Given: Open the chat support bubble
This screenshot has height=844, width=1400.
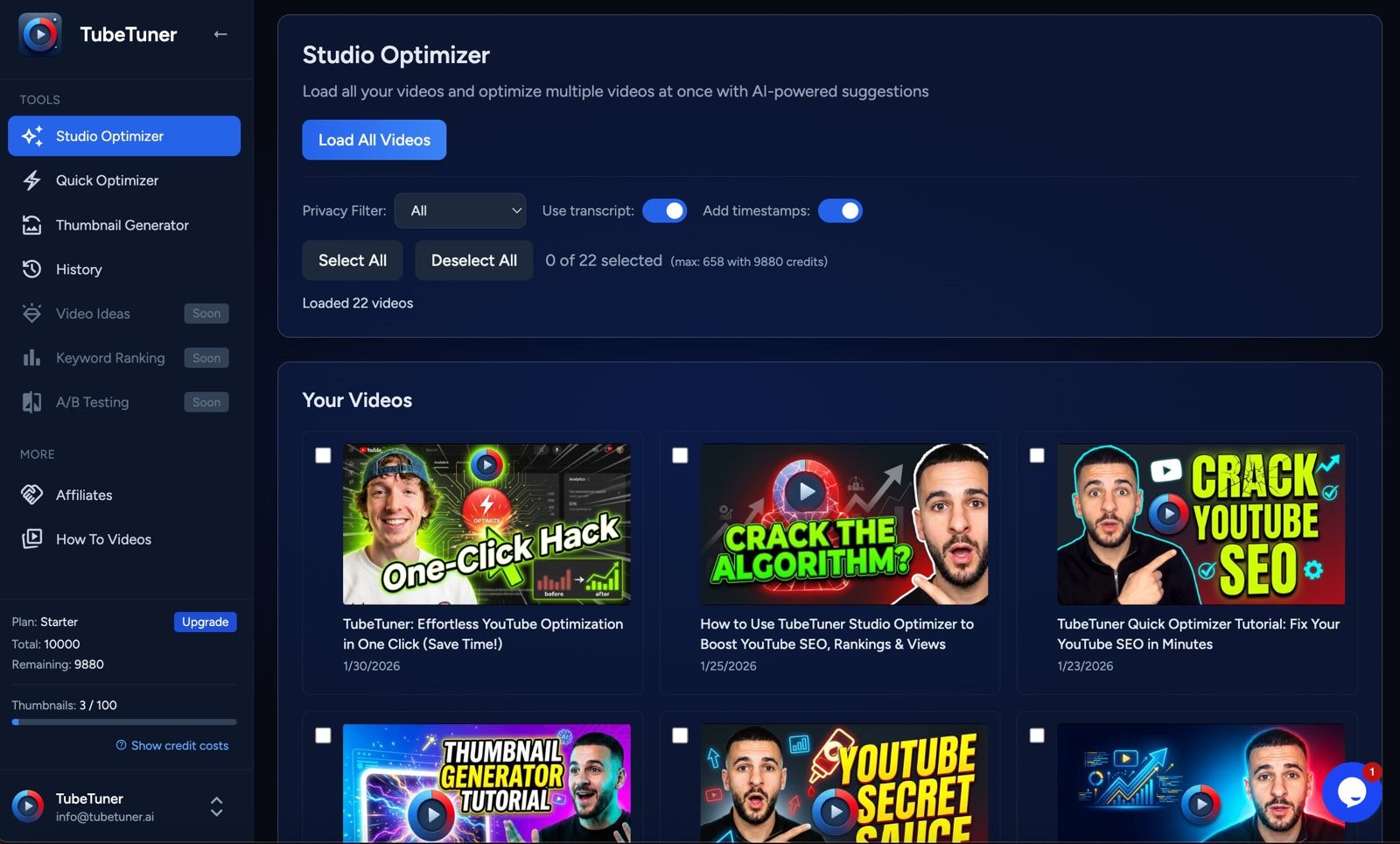Looking at the screenshot, I should pos(1352,792).
